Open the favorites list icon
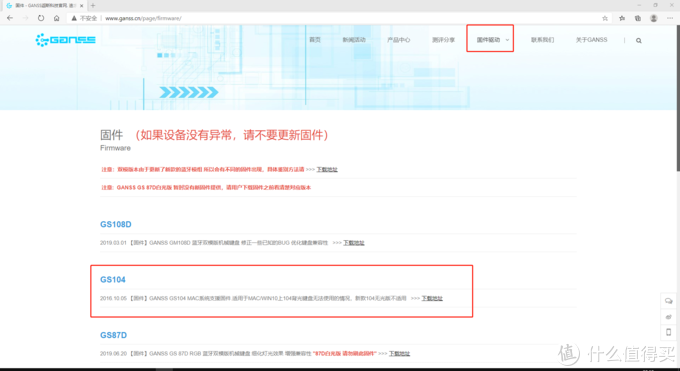 pos(622,18)
